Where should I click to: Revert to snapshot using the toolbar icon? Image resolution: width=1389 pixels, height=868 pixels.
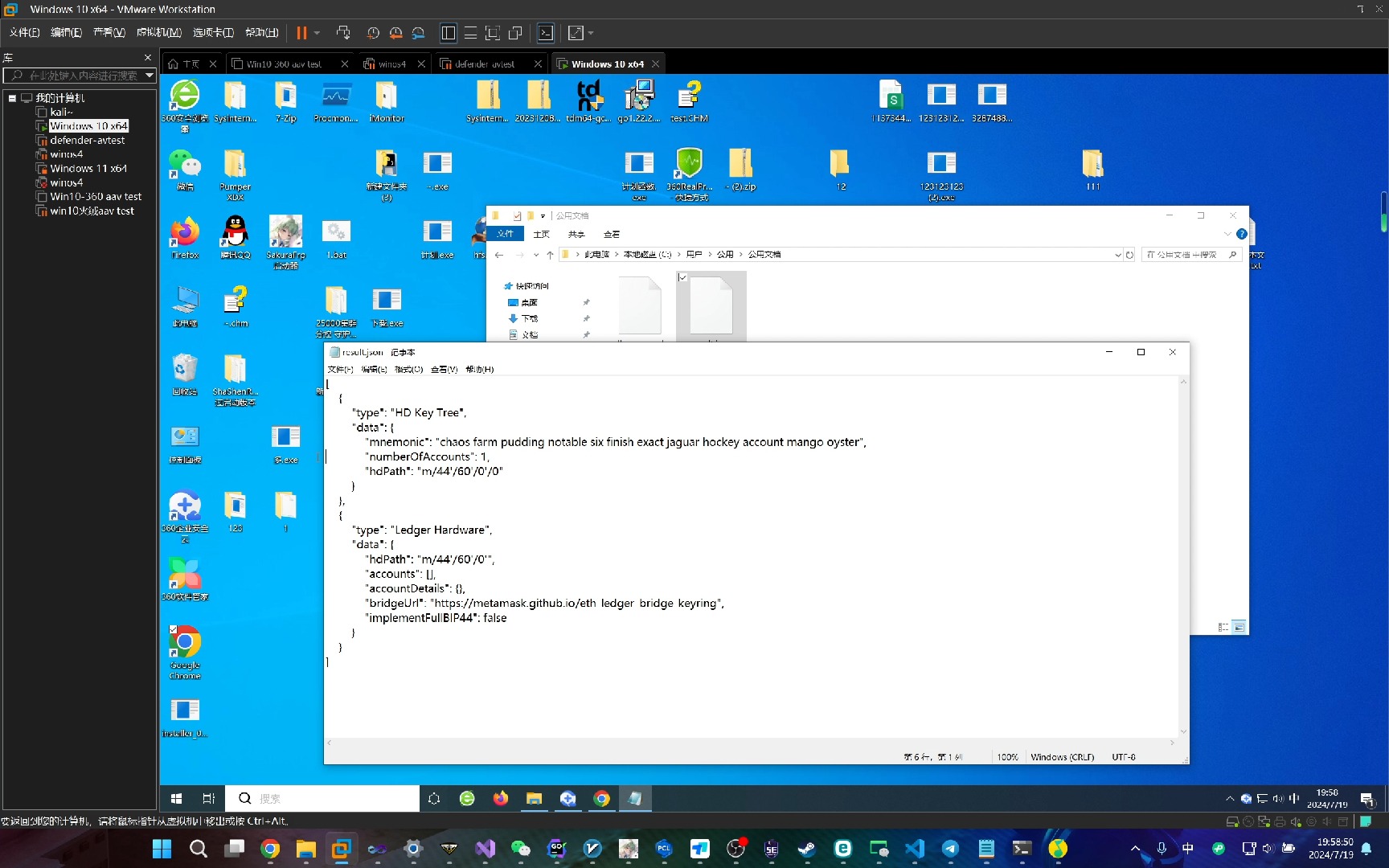tap(395, 33)
